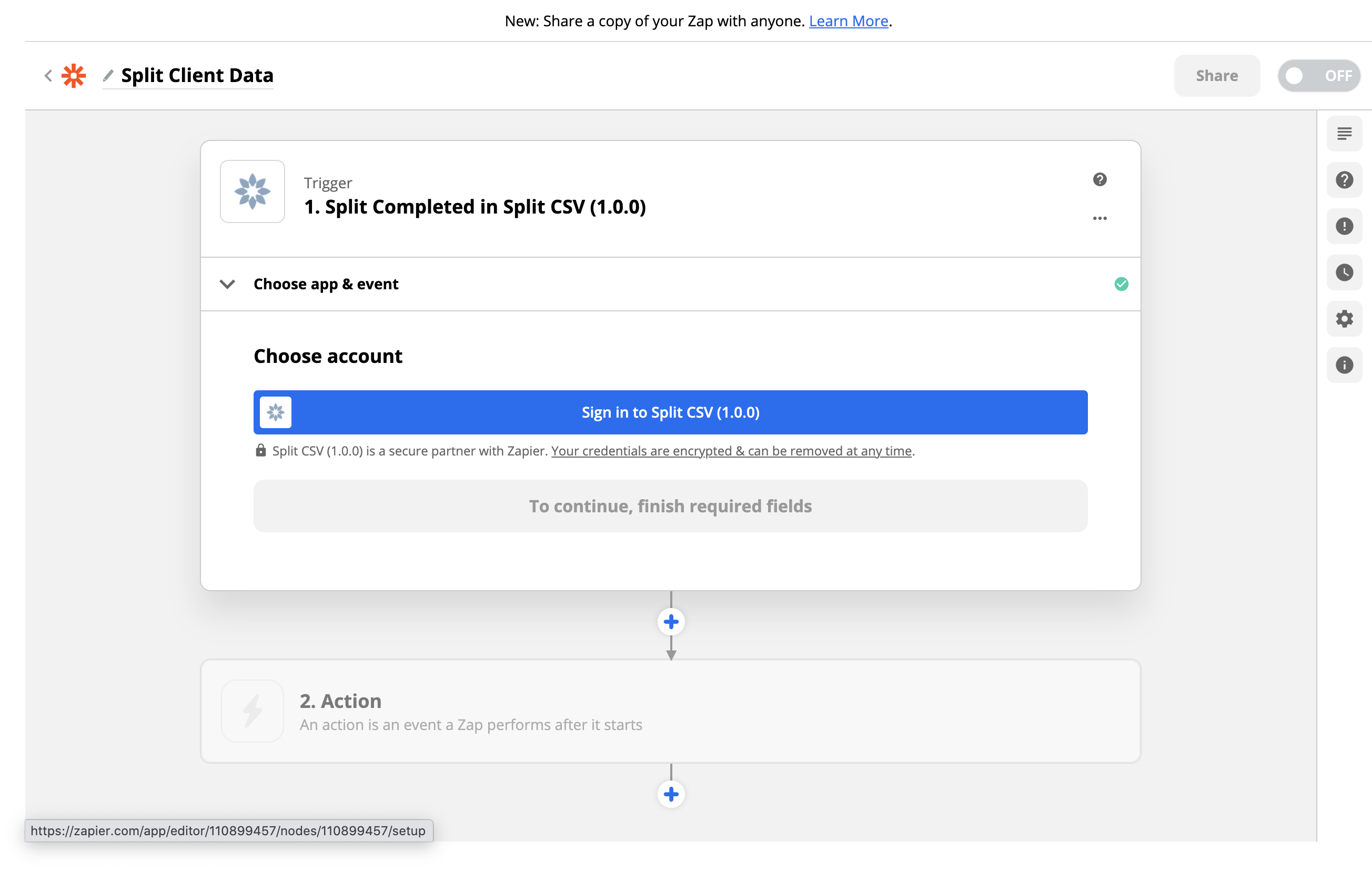
Task: Add step with plus between trigger and action
Action: [671, 622]
